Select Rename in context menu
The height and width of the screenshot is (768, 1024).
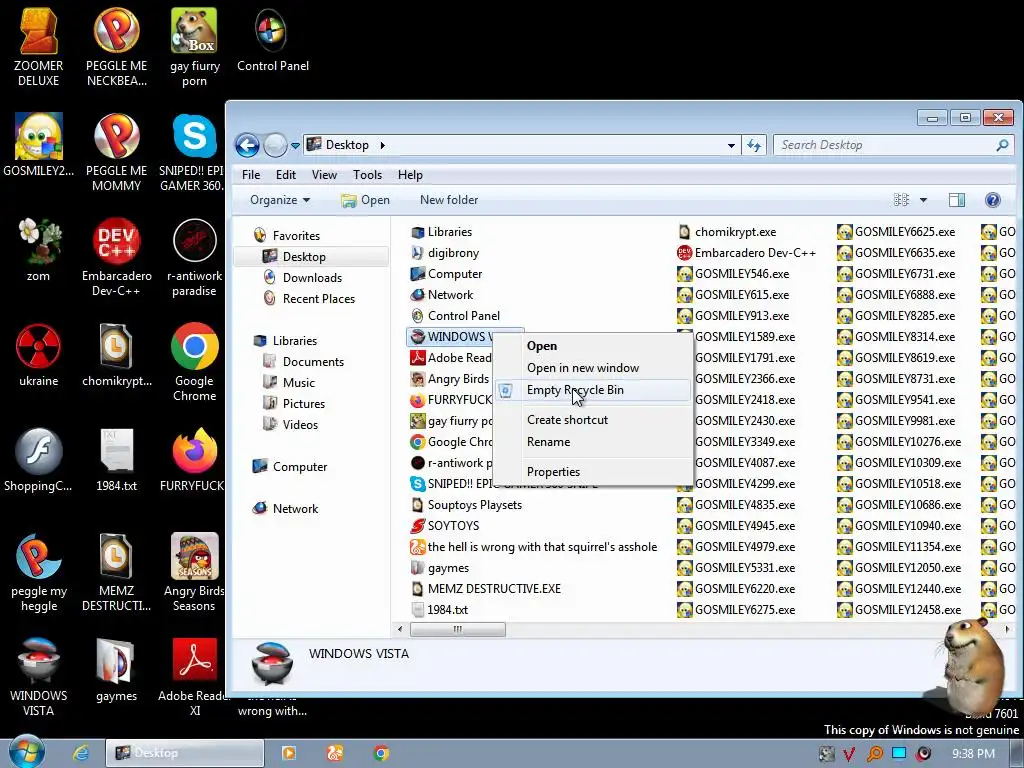(592, 442)
